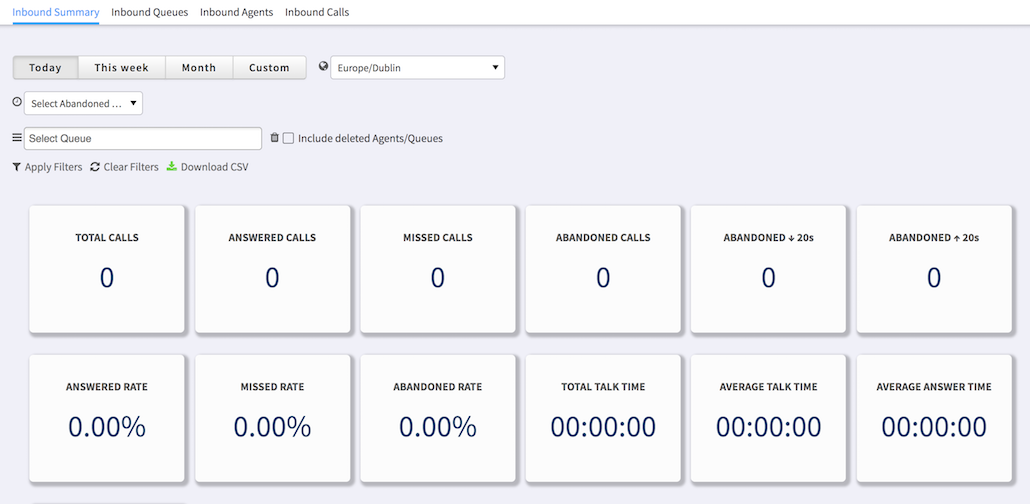Open the Select Abandoned dropdown

coord(83,104)
